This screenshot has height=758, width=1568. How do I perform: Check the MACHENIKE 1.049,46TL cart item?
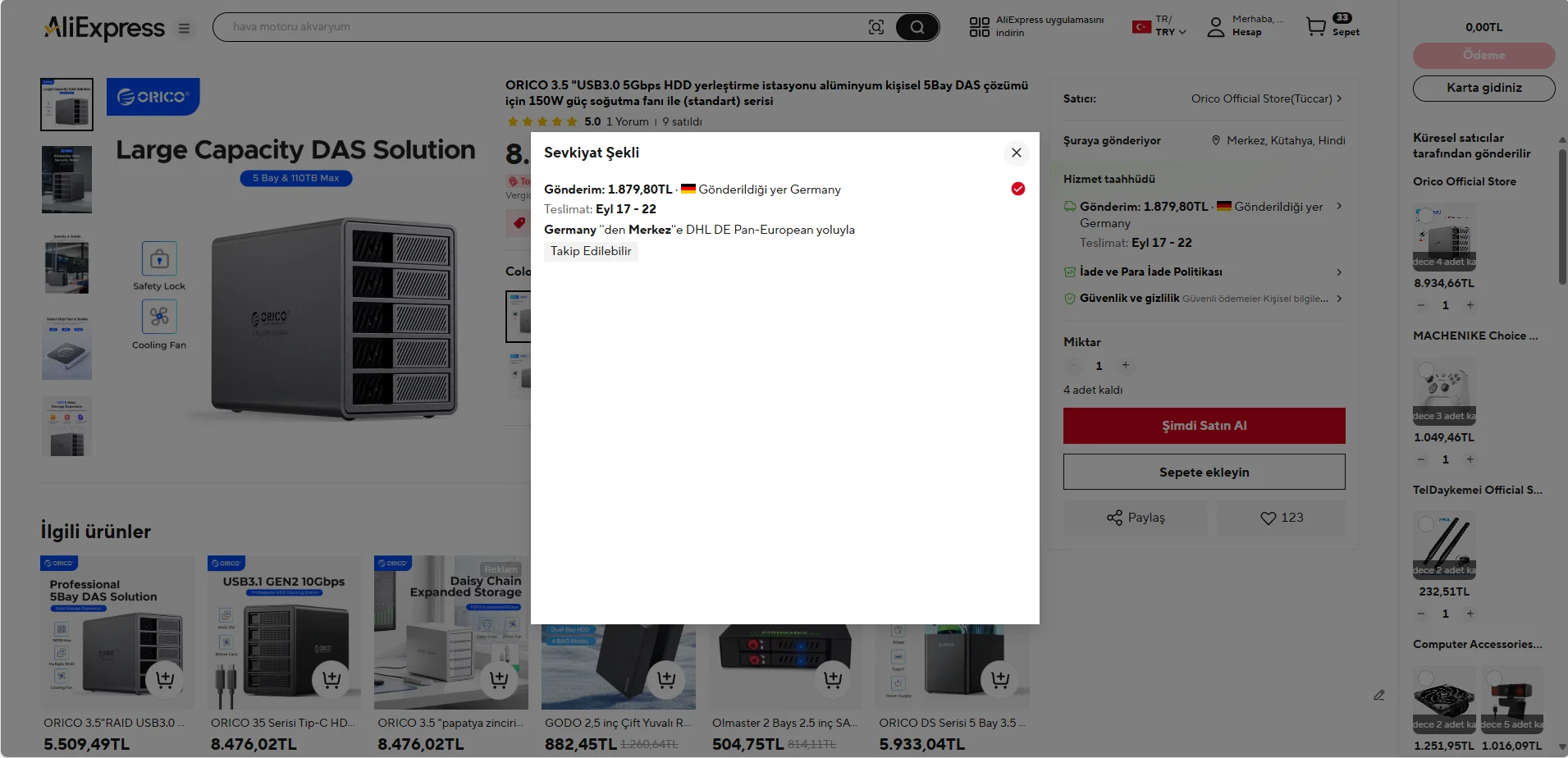click(1426, 369)
